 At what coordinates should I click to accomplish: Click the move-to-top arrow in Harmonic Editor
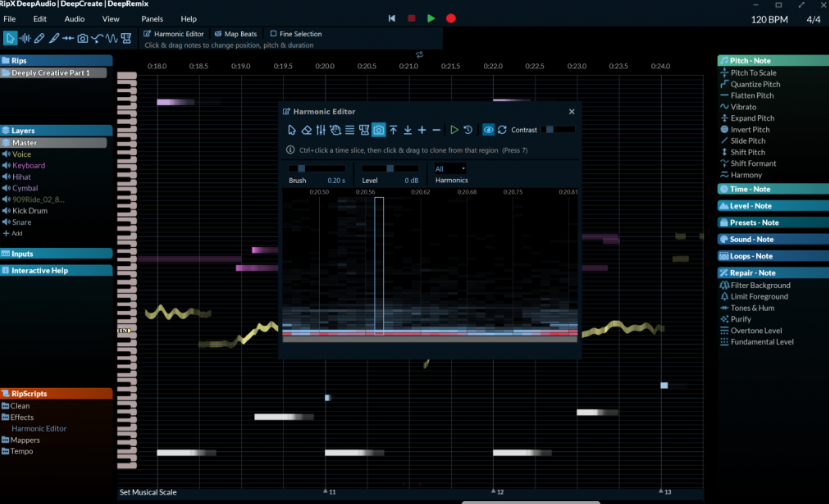(393, 130)
